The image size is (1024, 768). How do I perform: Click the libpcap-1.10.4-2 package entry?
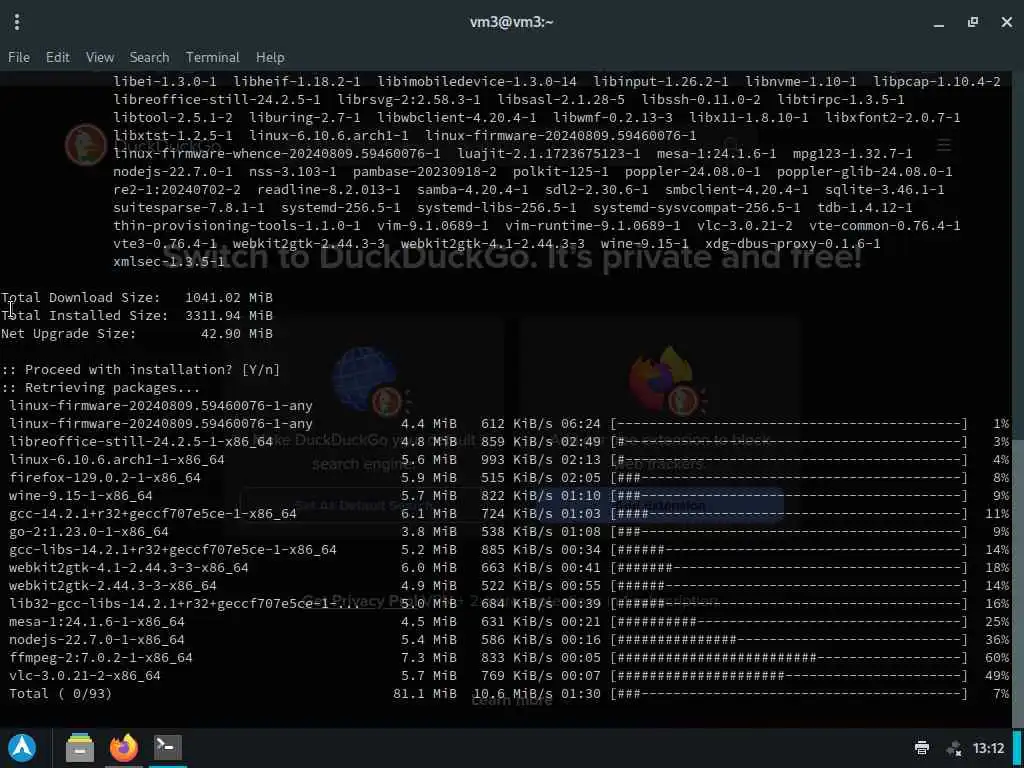[937, 82]
